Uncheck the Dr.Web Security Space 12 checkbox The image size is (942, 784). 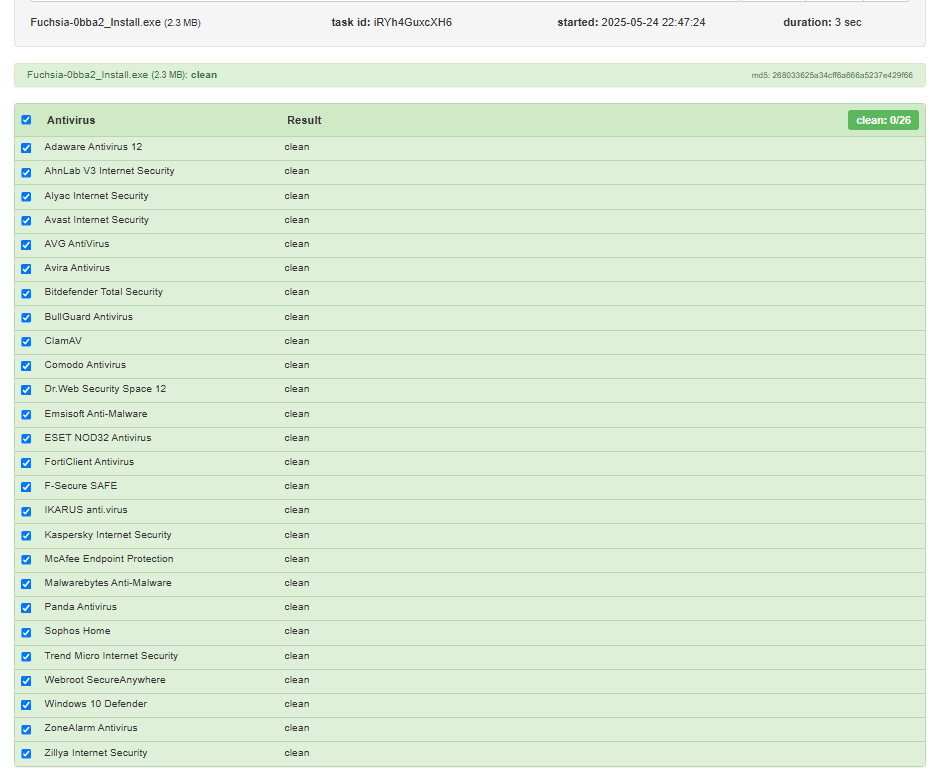point(26,390)
